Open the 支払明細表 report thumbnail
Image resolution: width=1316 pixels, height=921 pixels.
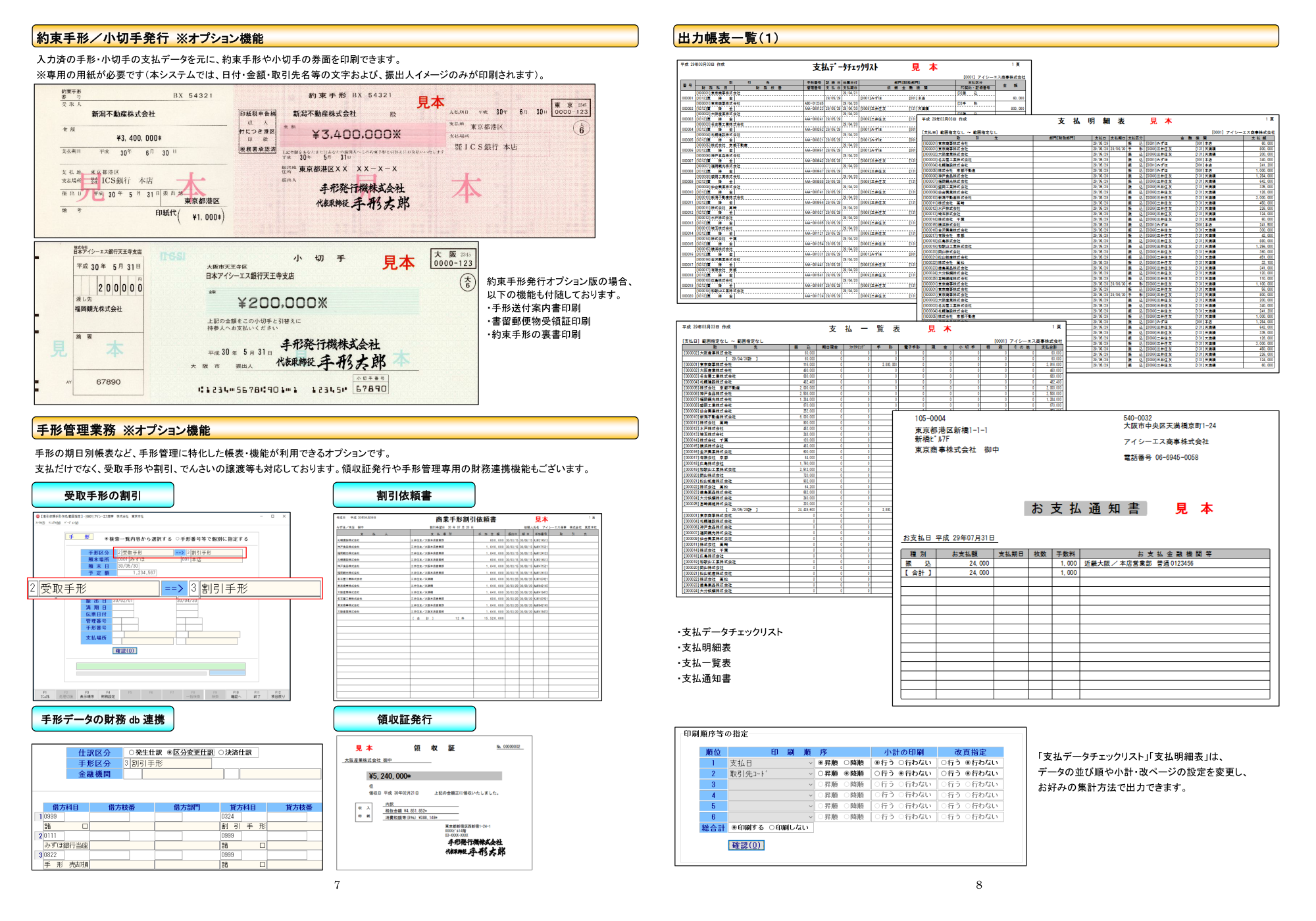click(x=1098, y=244)
